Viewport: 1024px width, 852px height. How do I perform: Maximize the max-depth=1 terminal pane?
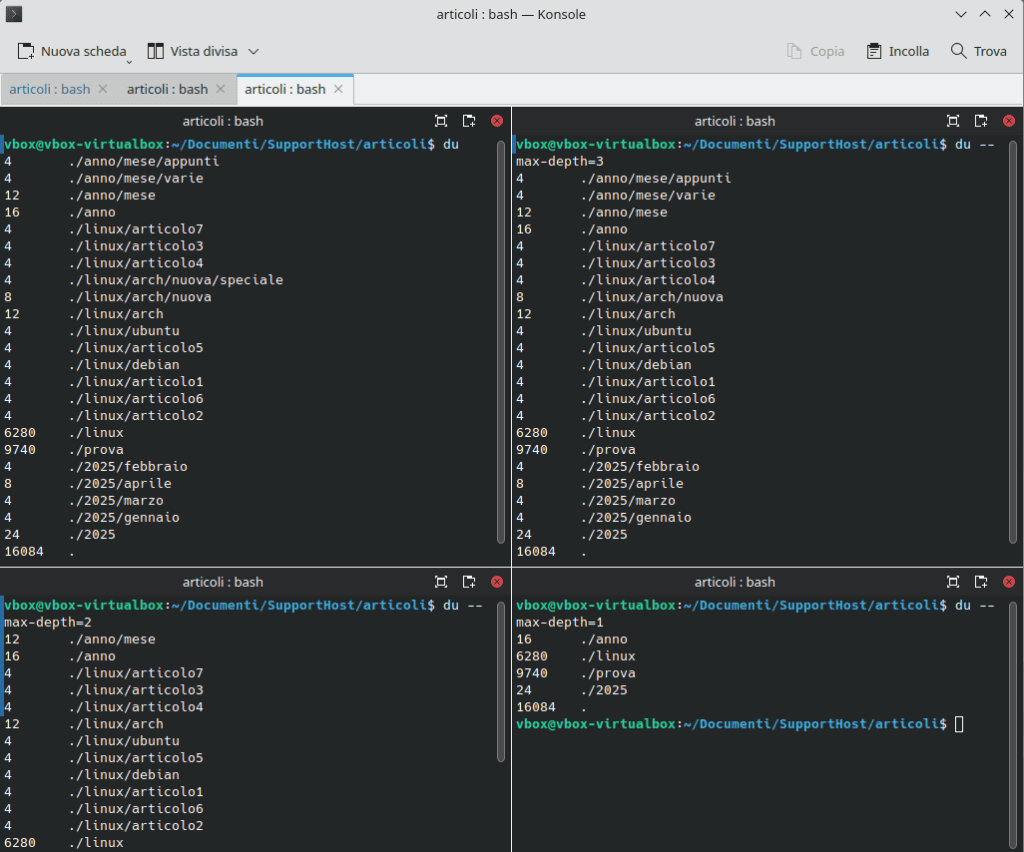tap(953, 582)
